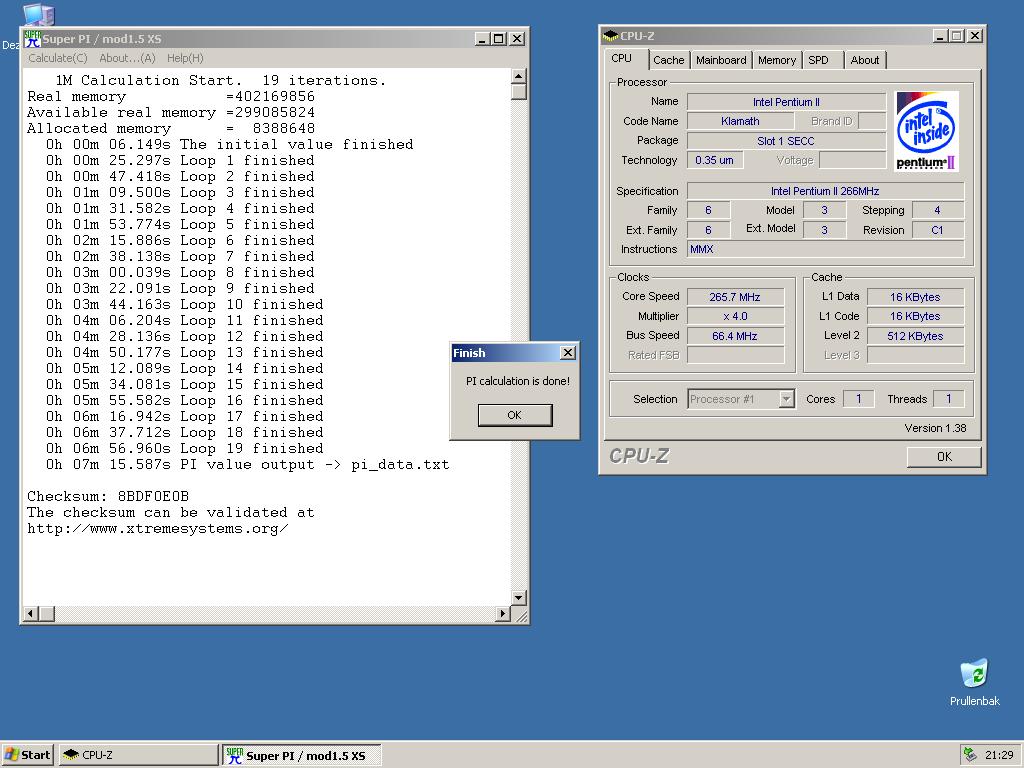
Task: Click OK button in CPU-Z window
Action: click(944, 456)
